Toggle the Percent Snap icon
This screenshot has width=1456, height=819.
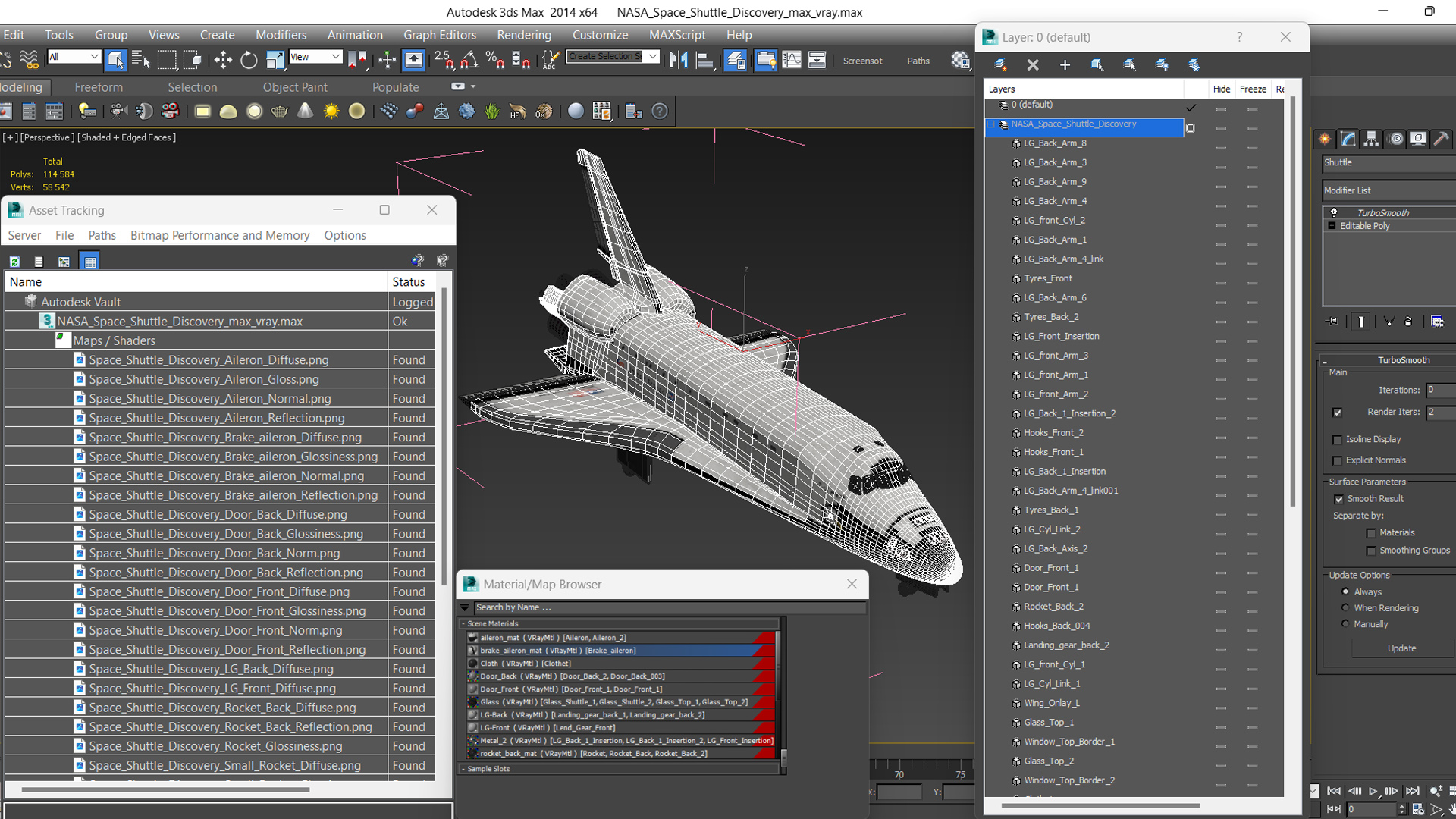494,60
